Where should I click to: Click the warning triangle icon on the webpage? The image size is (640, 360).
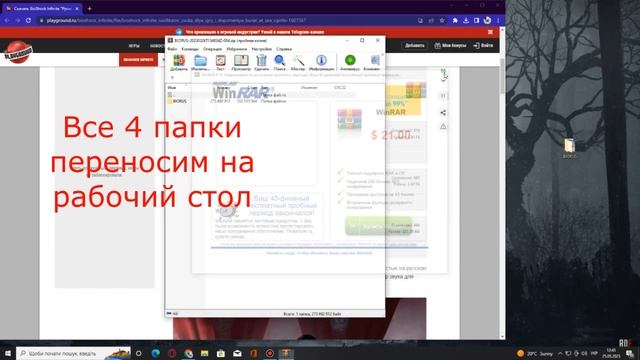coord(443,127)
